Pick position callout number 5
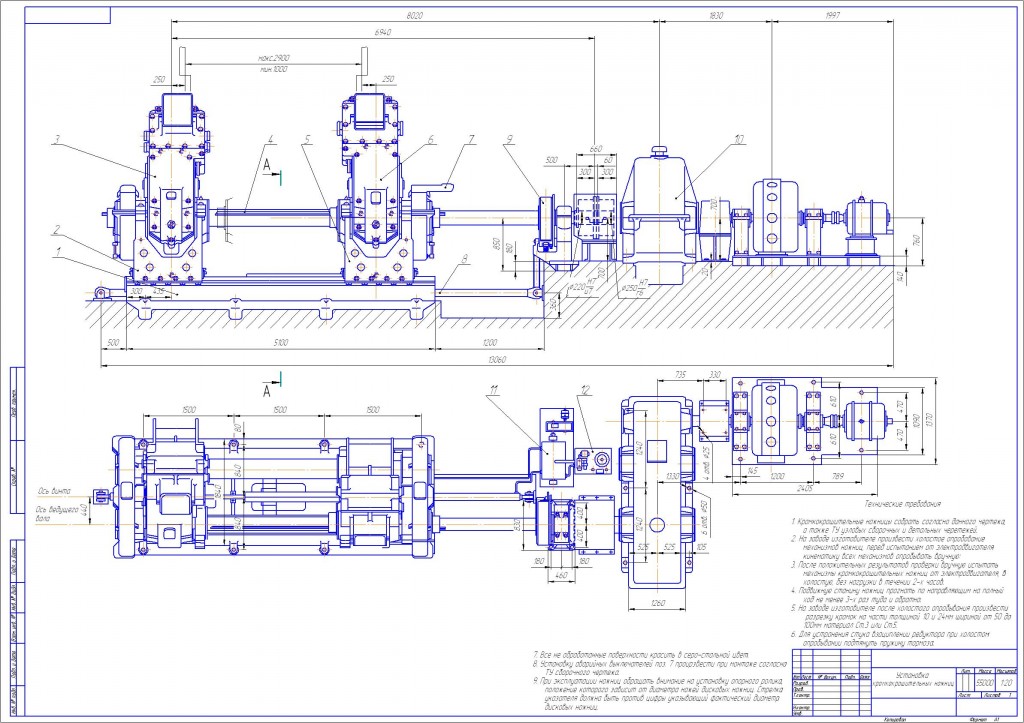This screenshot has height=723, width=1024. point(307,139)
